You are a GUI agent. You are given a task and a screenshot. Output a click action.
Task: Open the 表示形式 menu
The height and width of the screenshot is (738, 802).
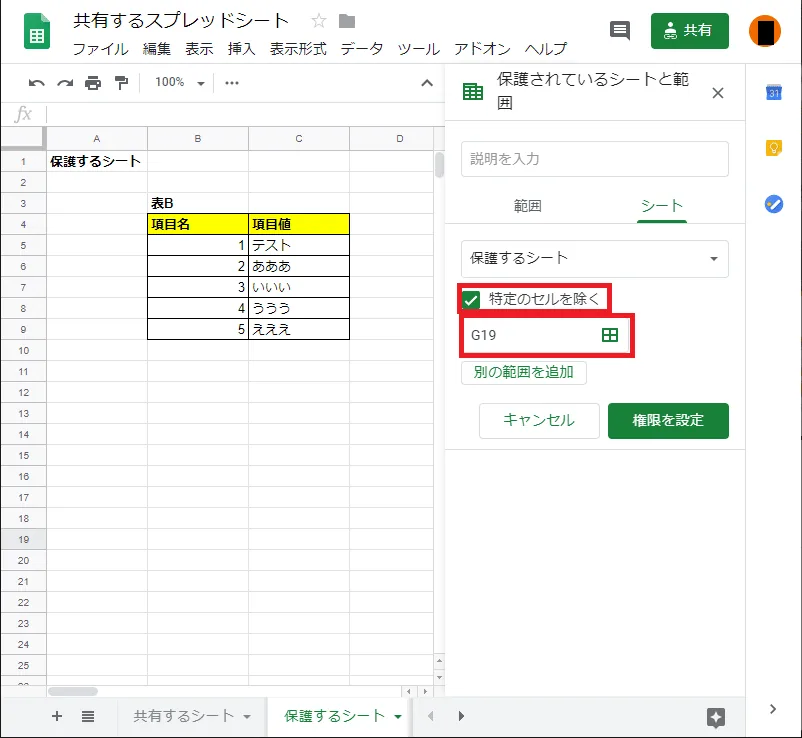click(298, 49)
